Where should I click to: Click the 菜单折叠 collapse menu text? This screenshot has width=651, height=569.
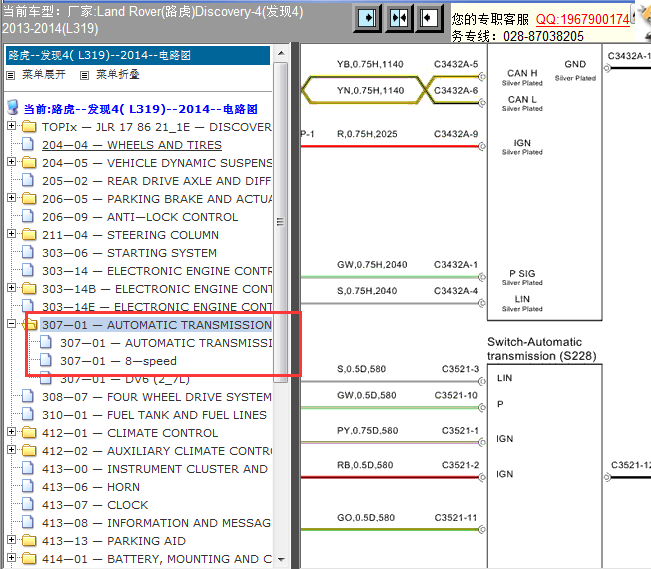118,74
